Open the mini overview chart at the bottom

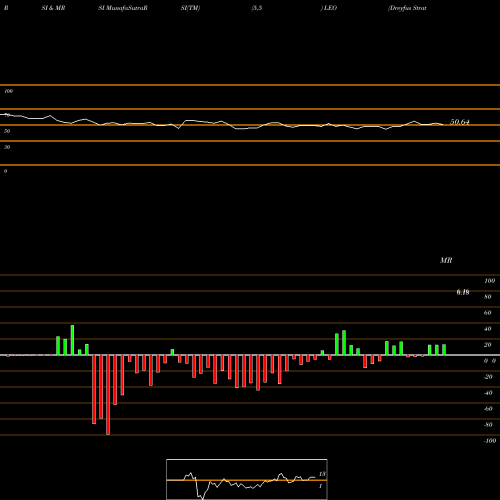click(247, 479)
